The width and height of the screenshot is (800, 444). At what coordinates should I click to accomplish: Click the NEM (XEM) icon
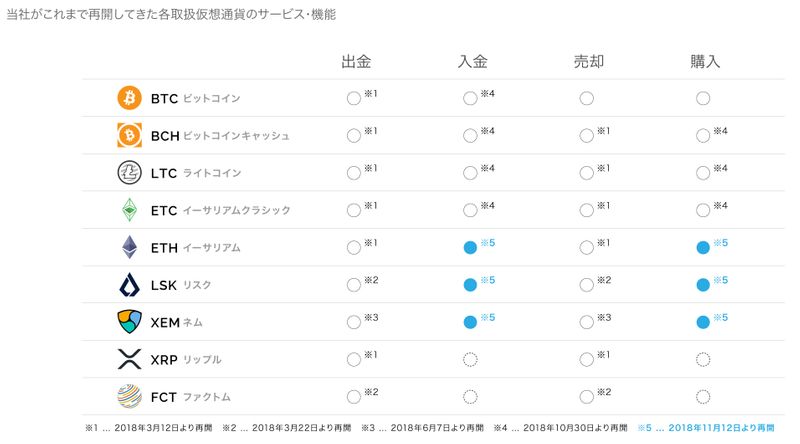[x=130, y=322]
